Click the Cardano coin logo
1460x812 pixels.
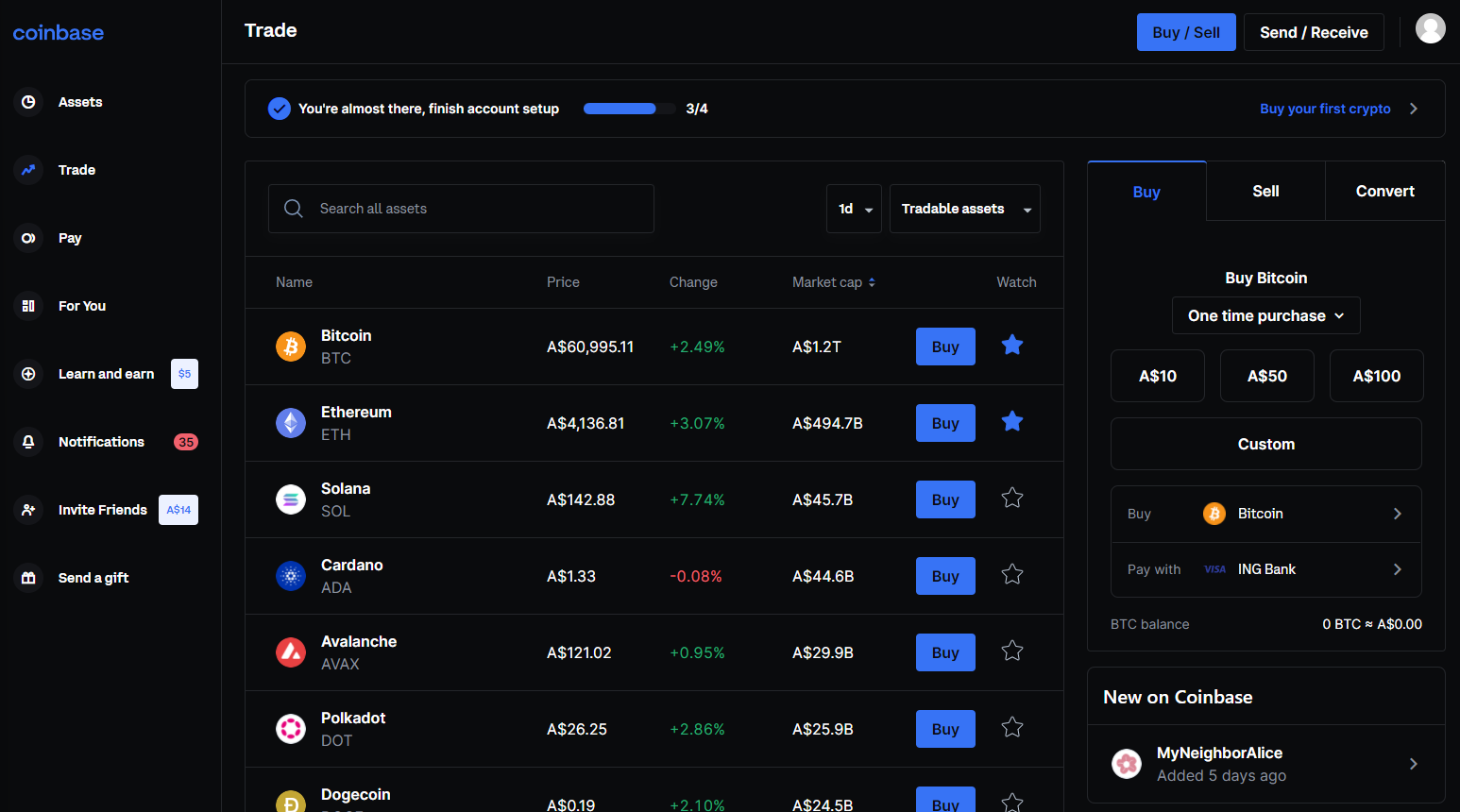coord(291,576)
